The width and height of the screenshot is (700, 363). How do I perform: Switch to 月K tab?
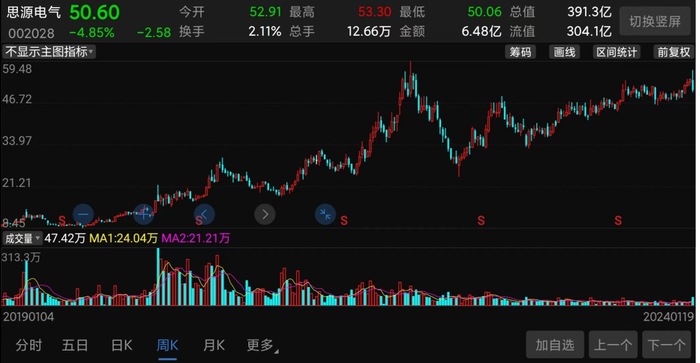214,345
